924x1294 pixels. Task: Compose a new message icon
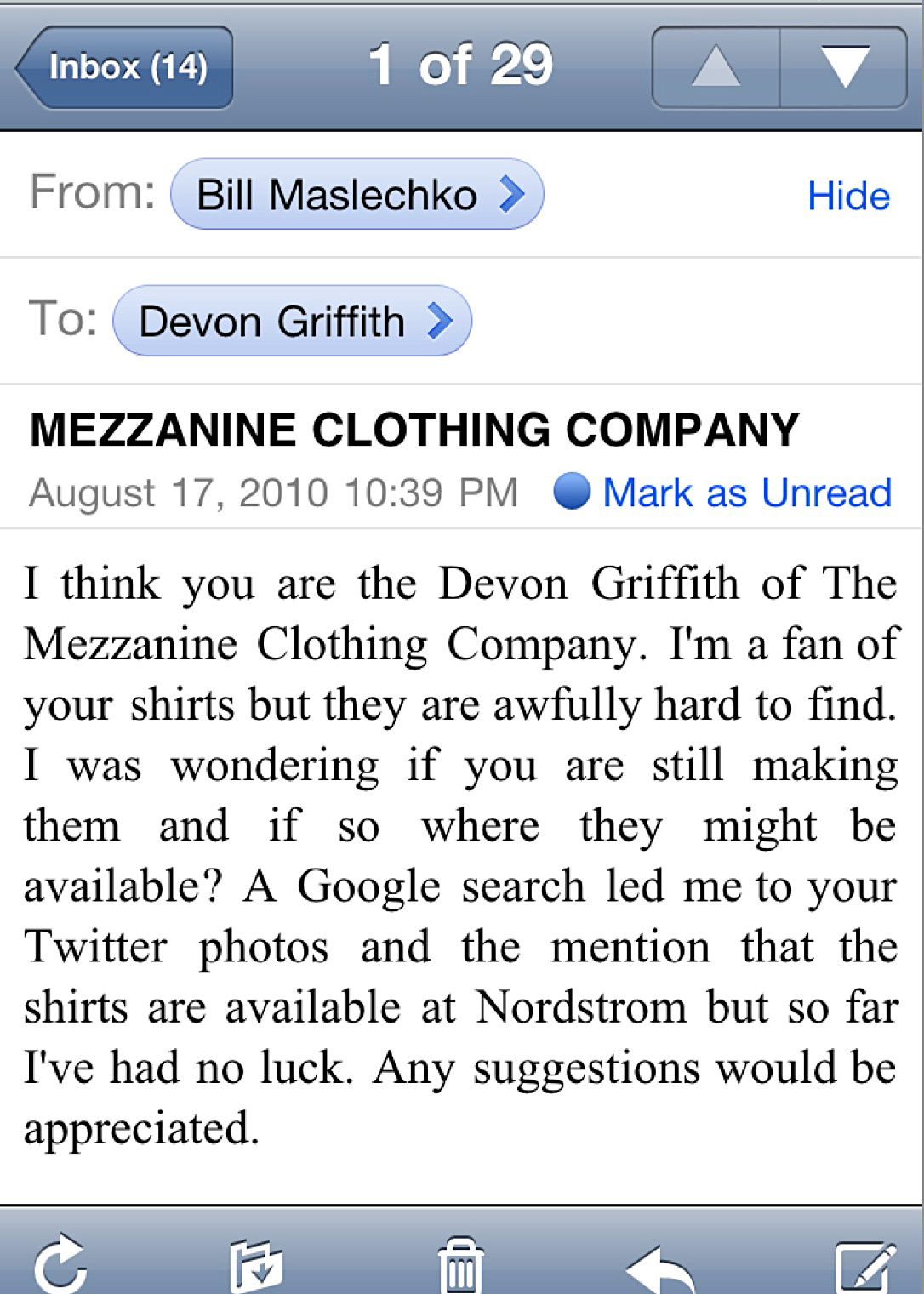[x=865, y=1267]
